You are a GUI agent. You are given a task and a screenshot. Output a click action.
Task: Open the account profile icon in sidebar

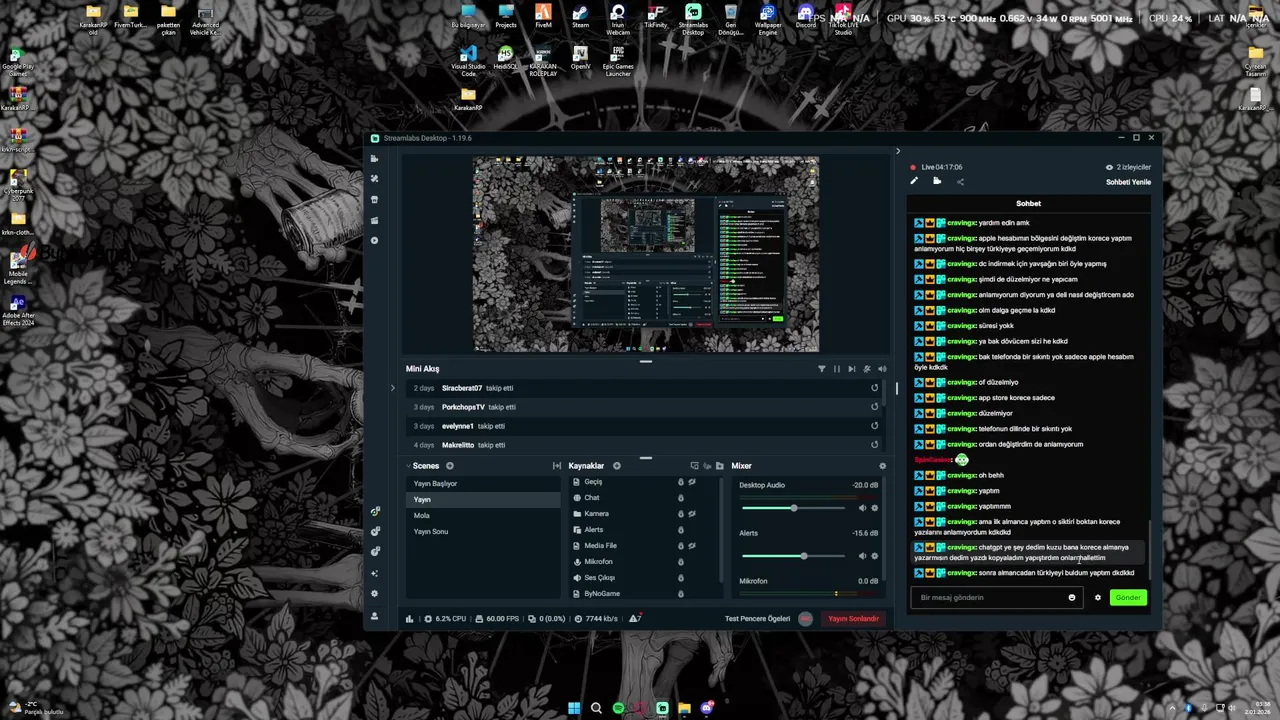[375, 616]
